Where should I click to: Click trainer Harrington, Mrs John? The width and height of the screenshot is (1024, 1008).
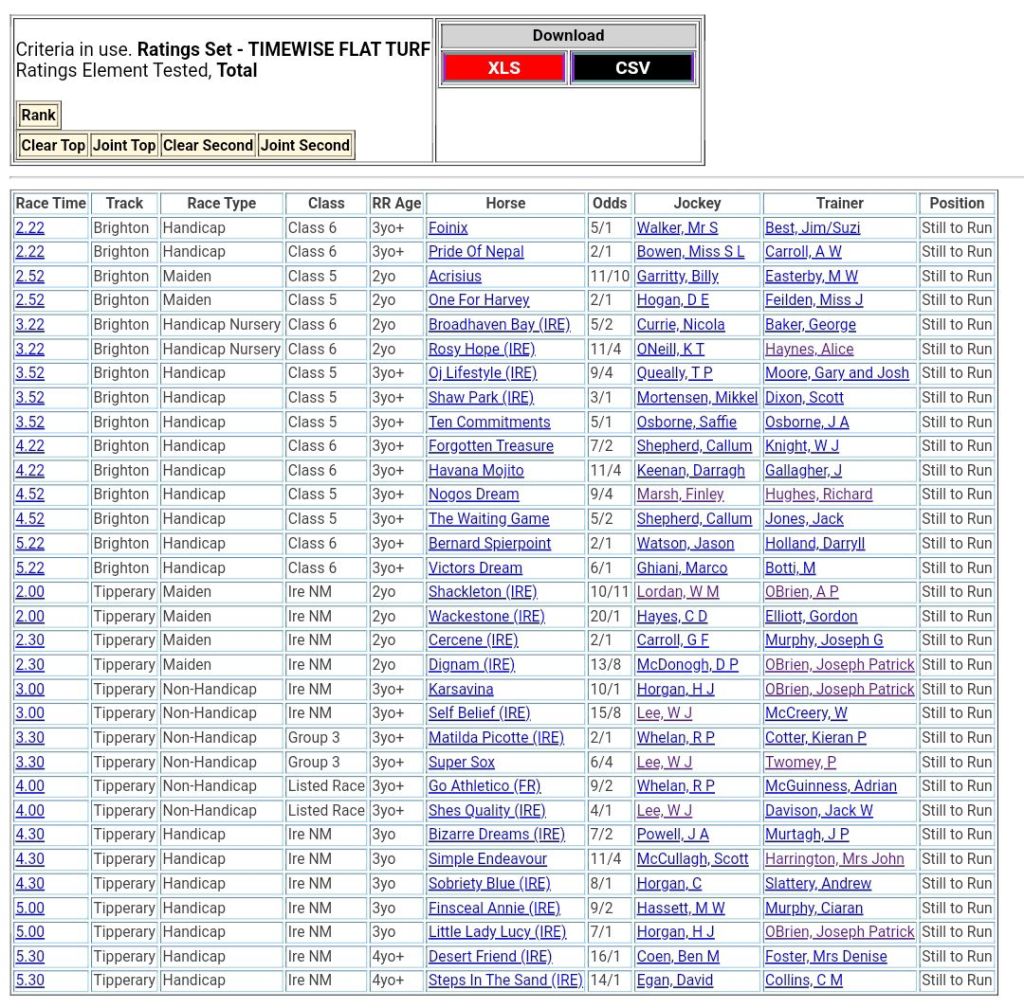[x=834, y=859]
